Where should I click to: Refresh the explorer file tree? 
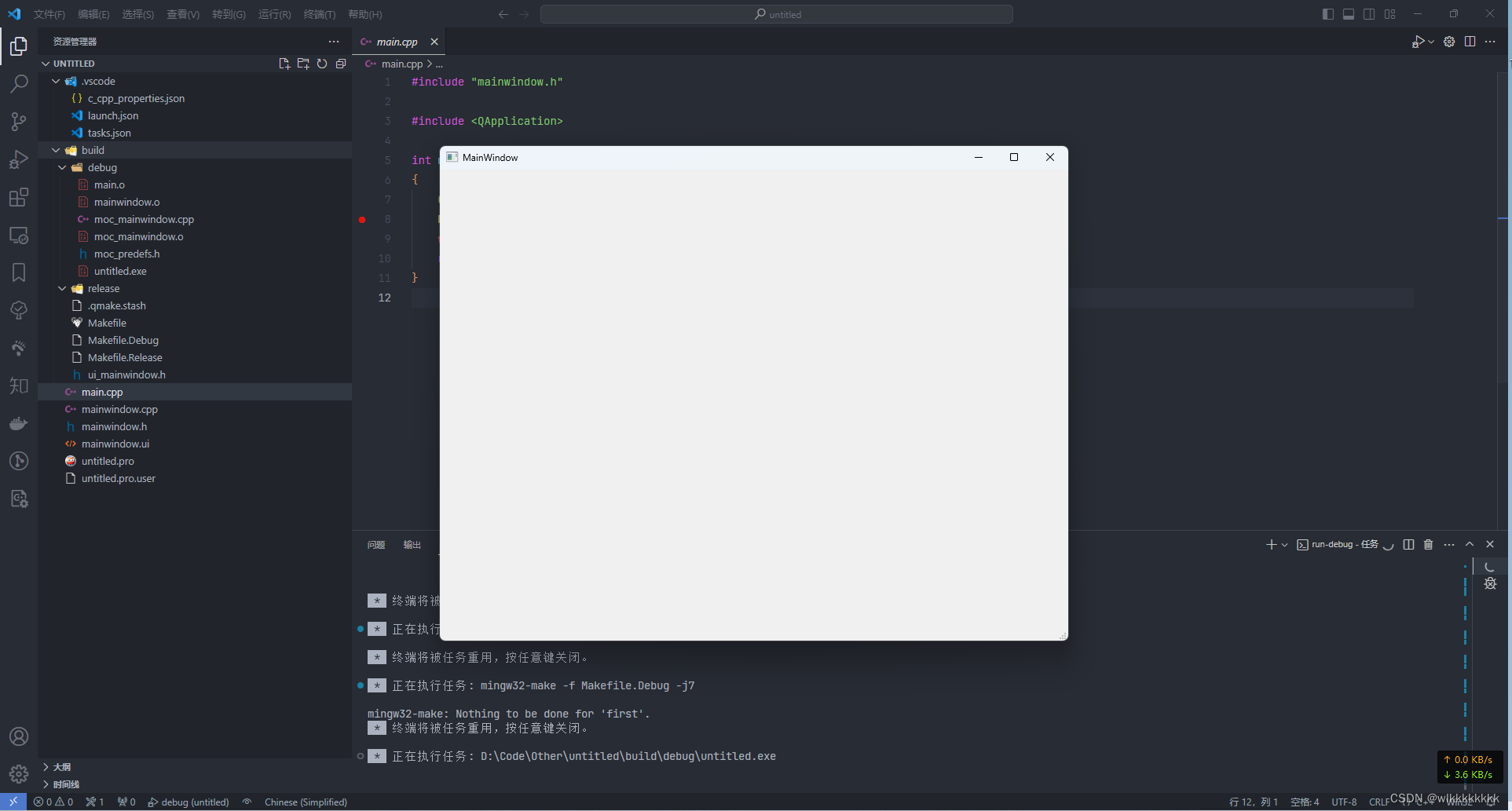coord(322,64)
